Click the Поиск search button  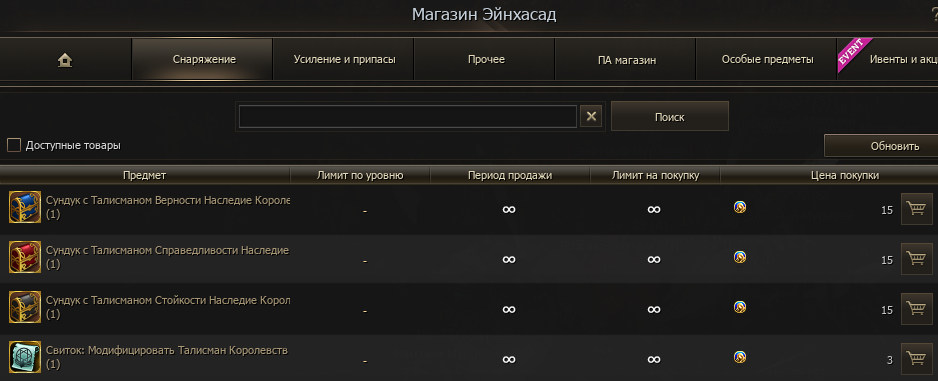[669, 116]
